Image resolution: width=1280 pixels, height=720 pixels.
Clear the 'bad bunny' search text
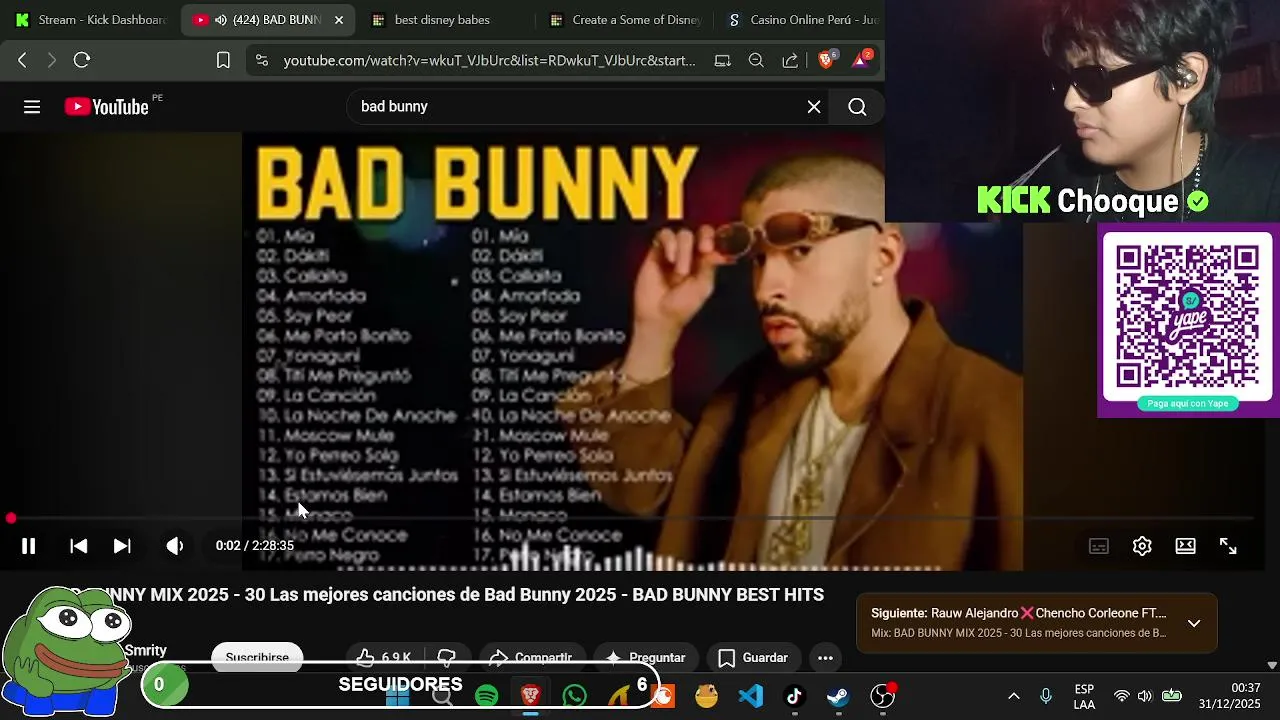814,107
